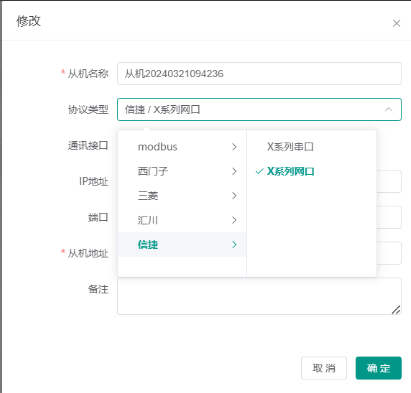Click inside the 备注 text area
411x393 pixels.
coord(259,296)
